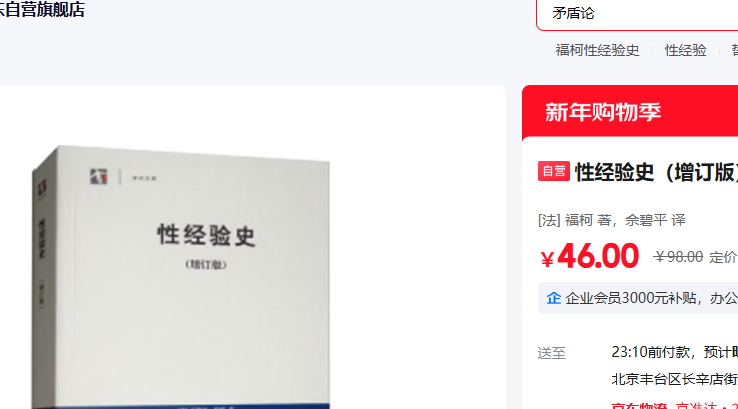
Task: Click the search box containing 矛盾论
Action: tap(637, 14)
